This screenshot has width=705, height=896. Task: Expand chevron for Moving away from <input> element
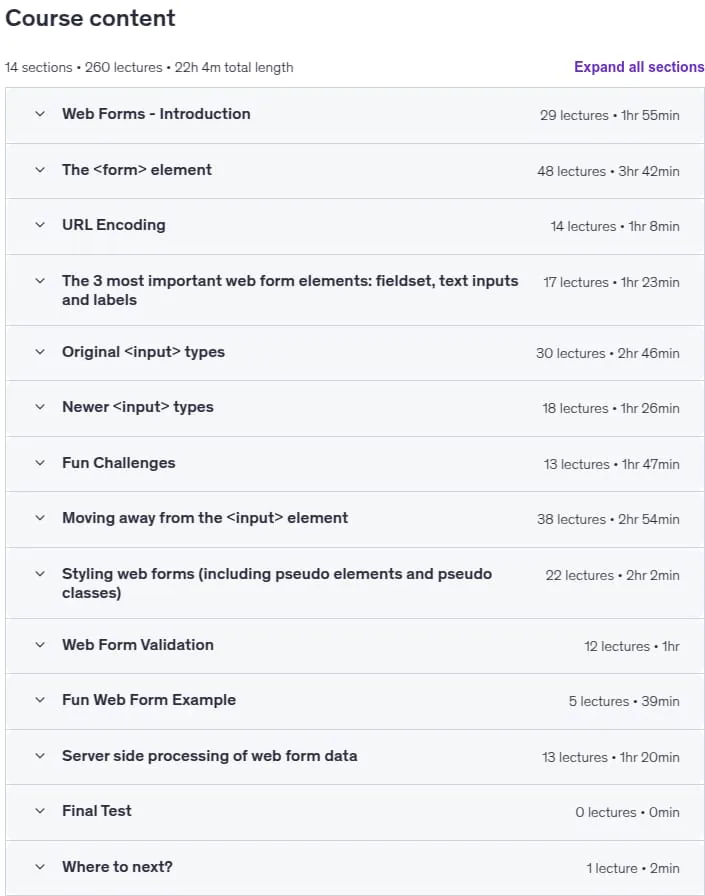click(x=40, y=518)
